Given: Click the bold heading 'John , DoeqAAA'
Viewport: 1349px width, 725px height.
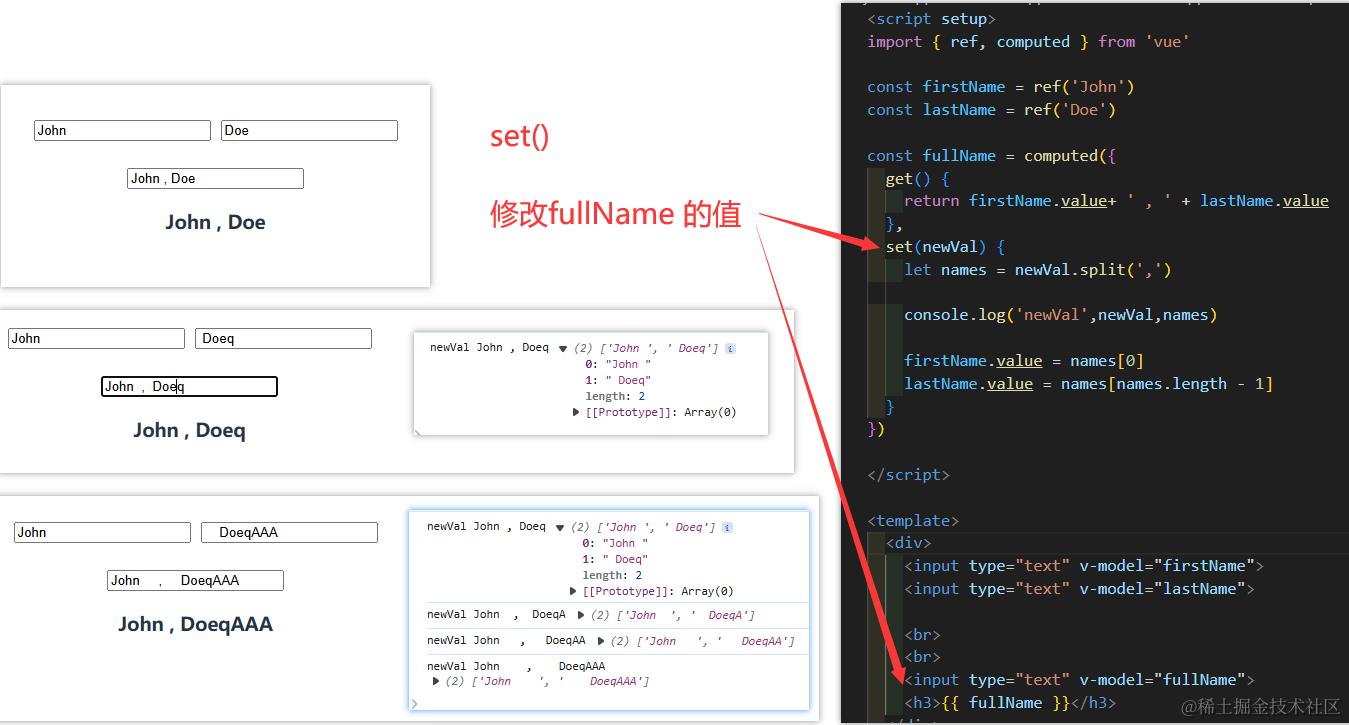Looking at the screenshot, I should pyautogui.click(x=195, y=624).
